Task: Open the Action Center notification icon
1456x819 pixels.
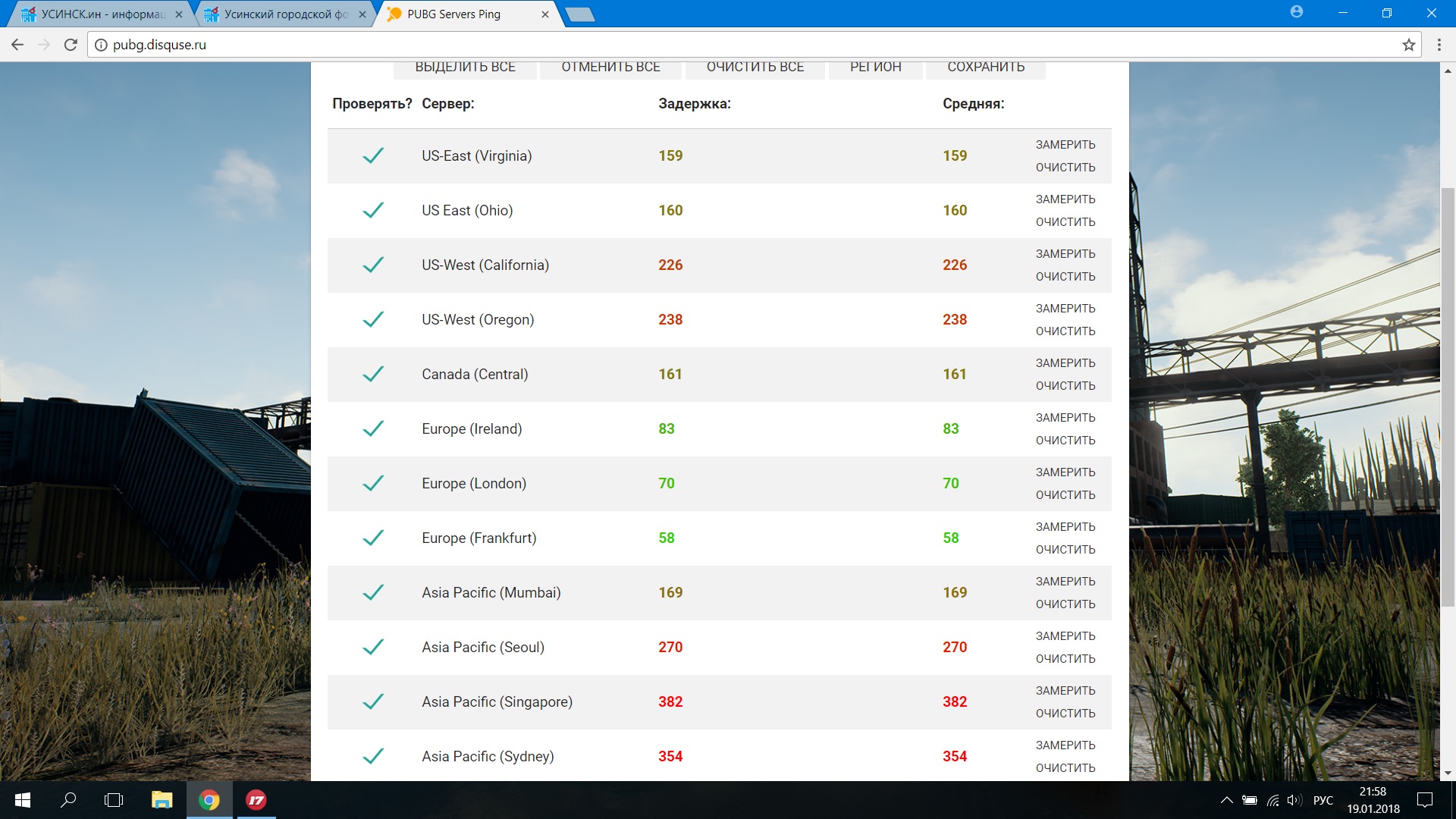Action: pos(1425,800)
